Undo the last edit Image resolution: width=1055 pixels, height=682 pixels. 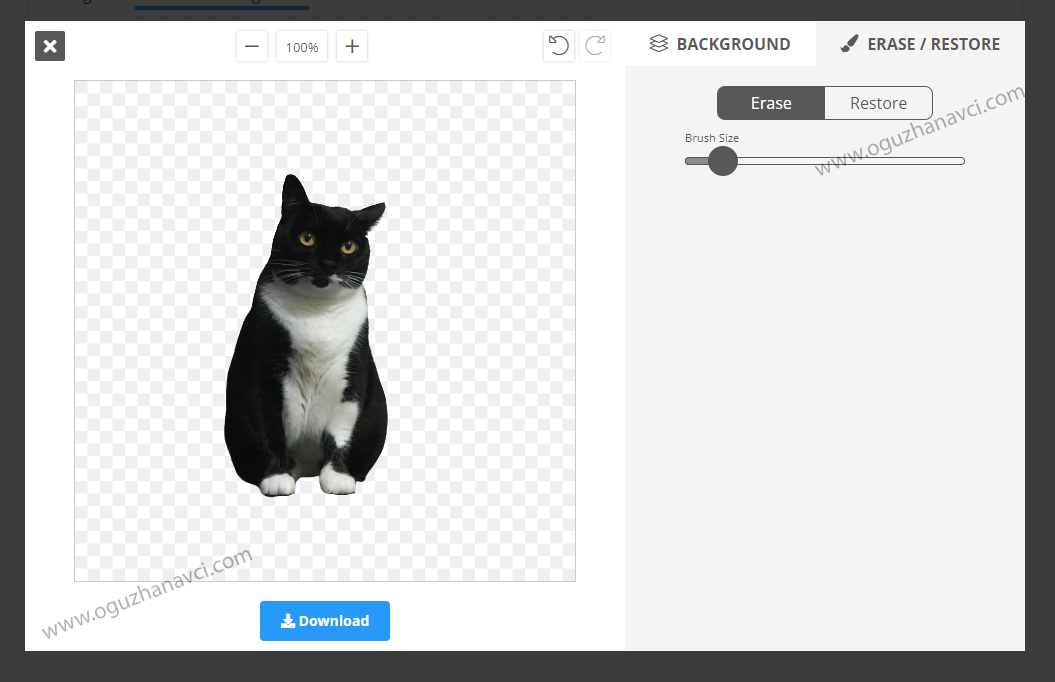[559, 46]
